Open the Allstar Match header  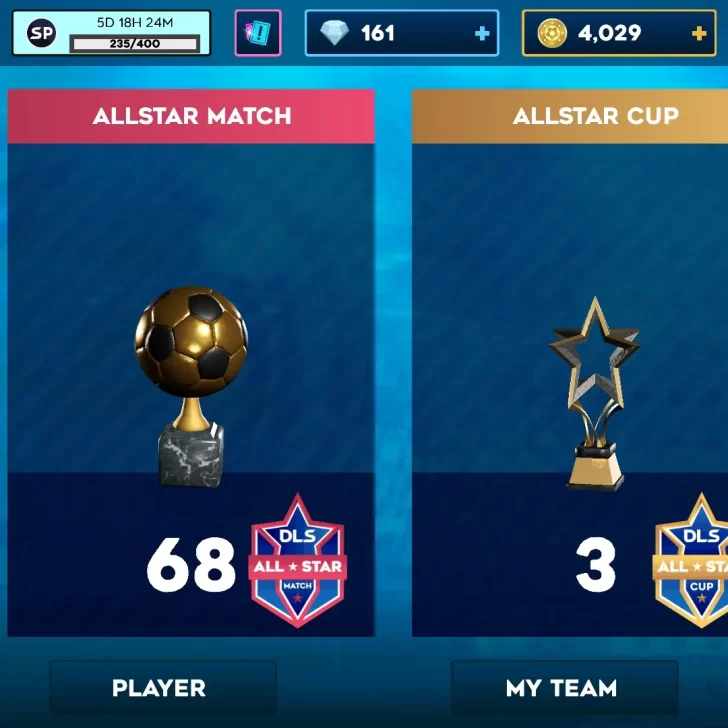coord(191,116)
